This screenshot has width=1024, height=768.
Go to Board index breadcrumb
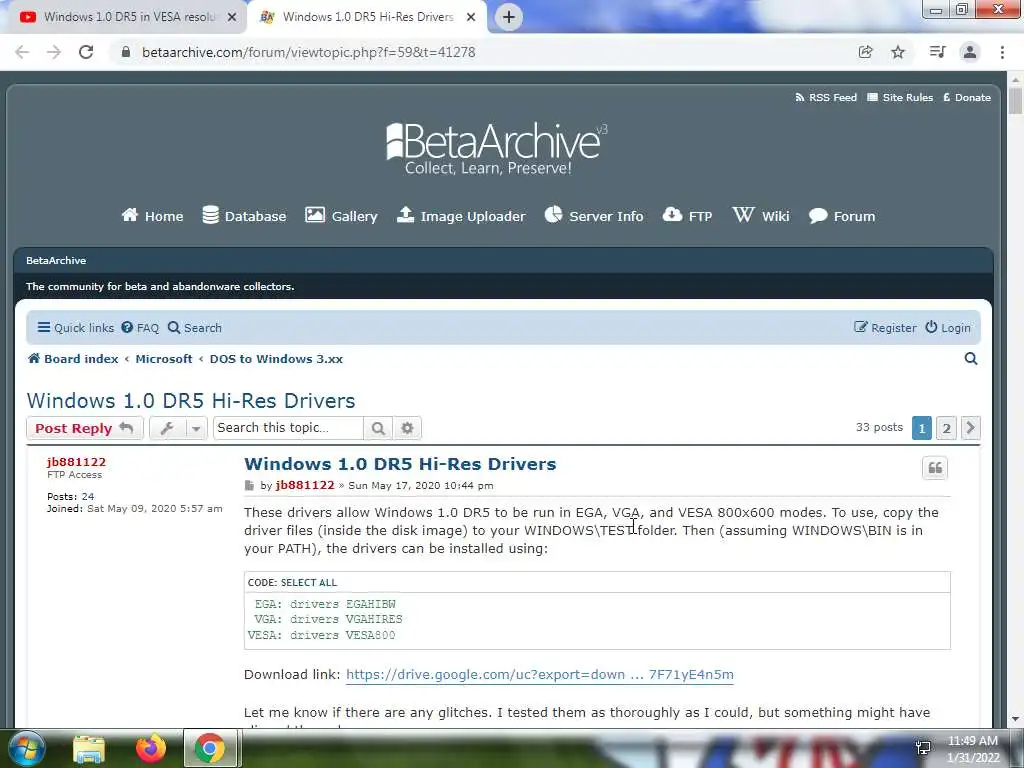[73, 359]
